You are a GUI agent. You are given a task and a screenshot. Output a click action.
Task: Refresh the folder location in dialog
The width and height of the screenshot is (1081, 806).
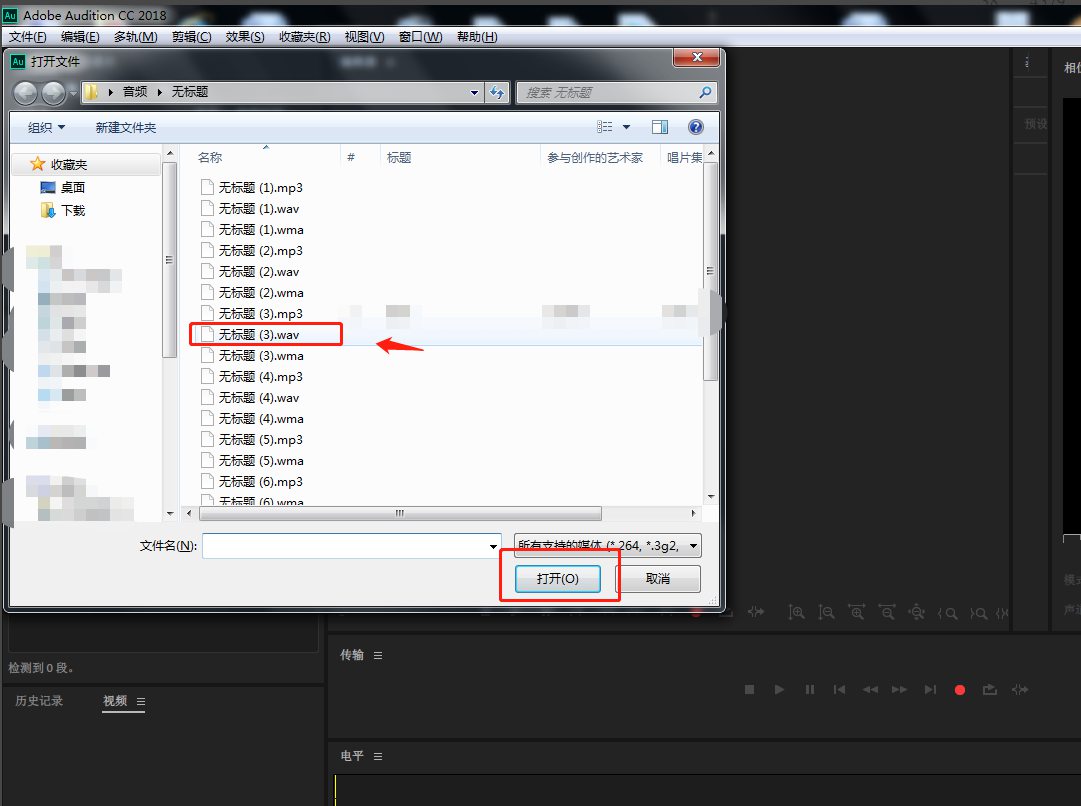pos(497,92)
